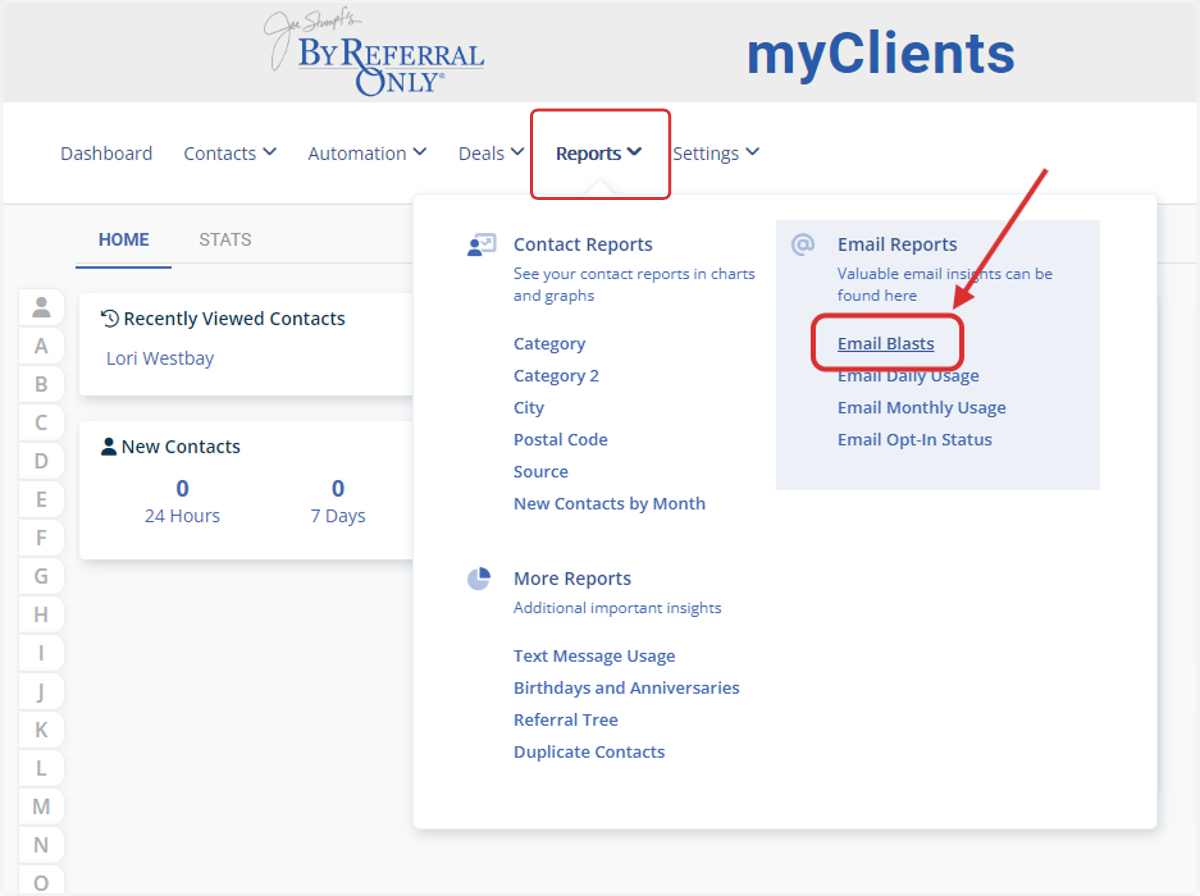Viewport: 1200px width, 896px height.
Task: Open the Category report
Action: 549,344
